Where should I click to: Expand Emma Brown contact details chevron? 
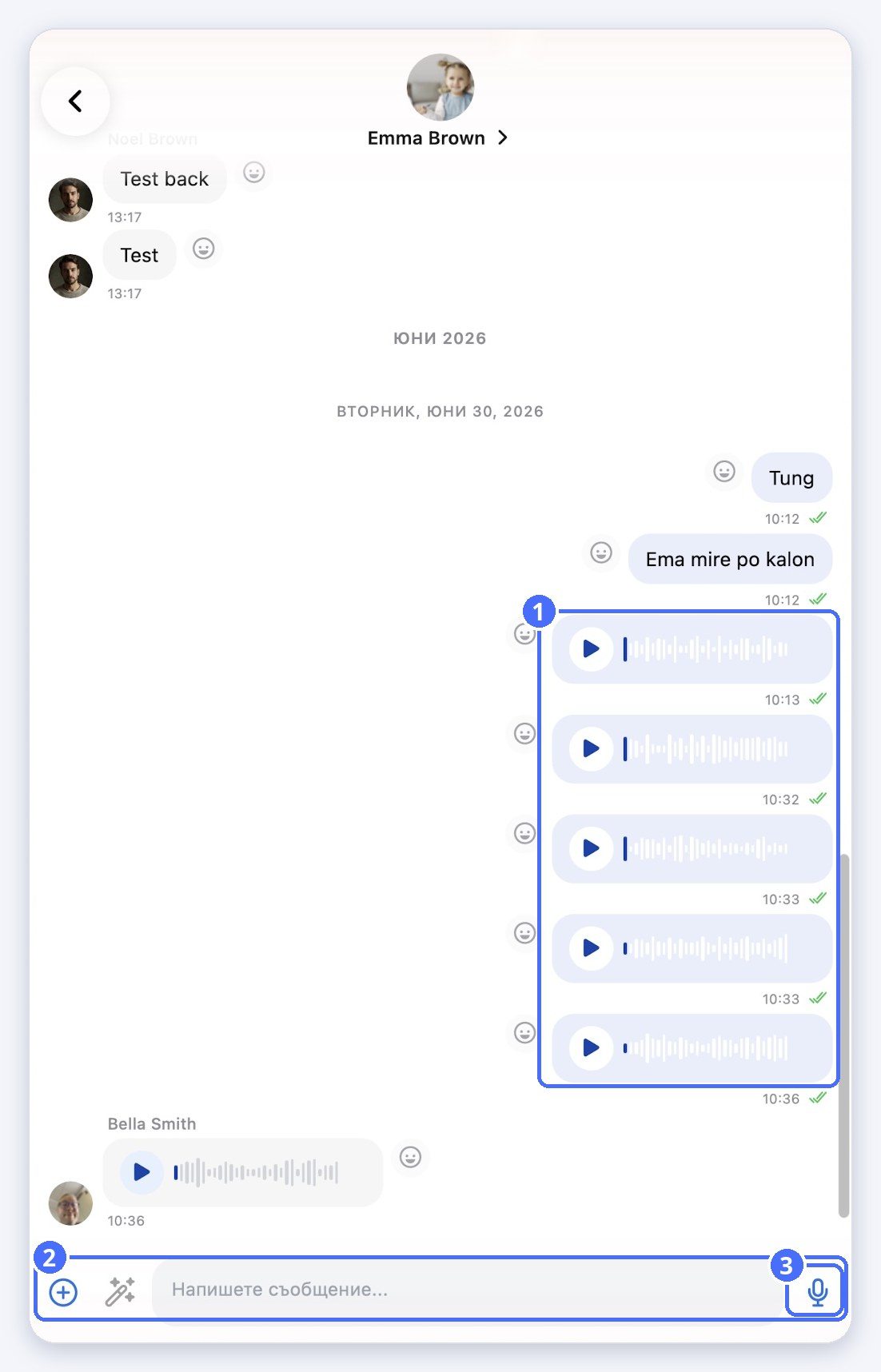[x=502, y=138]
